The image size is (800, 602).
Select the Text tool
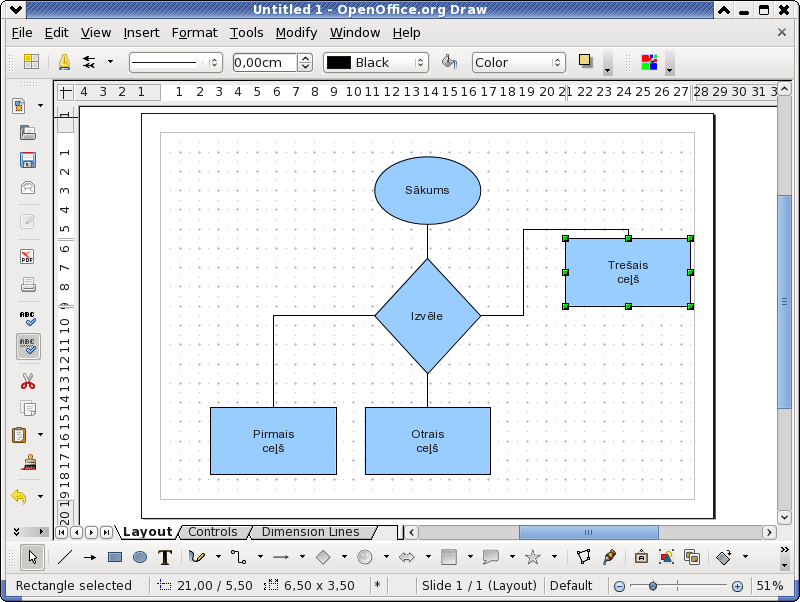tap(165, 557)
